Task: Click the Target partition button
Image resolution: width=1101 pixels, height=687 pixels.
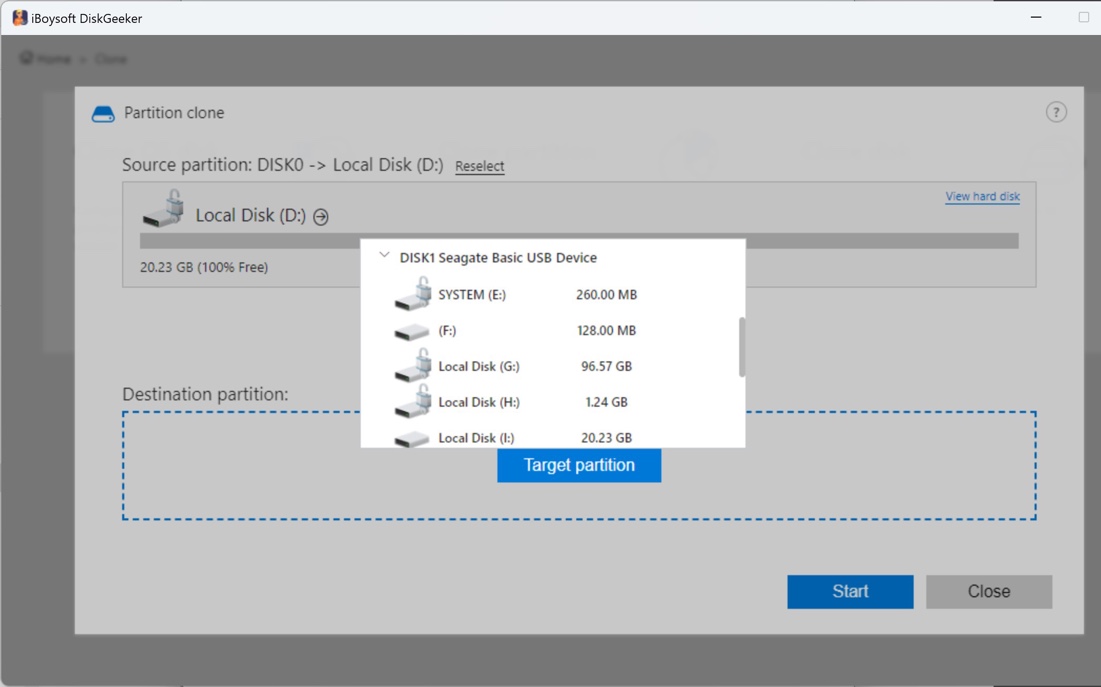Action: (x=579, y=465)
